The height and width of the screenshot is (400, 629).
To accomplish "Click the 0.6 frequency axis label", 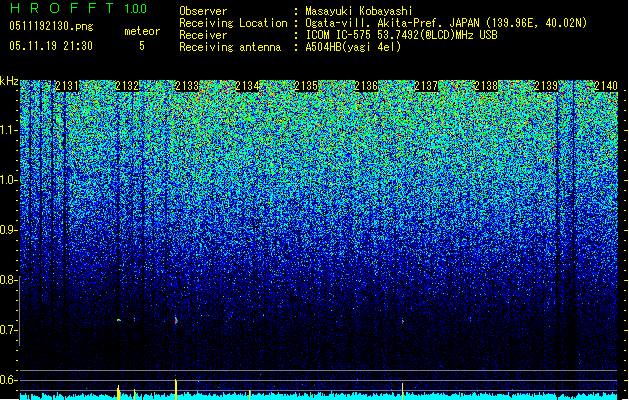I will [x=8, y=380].
